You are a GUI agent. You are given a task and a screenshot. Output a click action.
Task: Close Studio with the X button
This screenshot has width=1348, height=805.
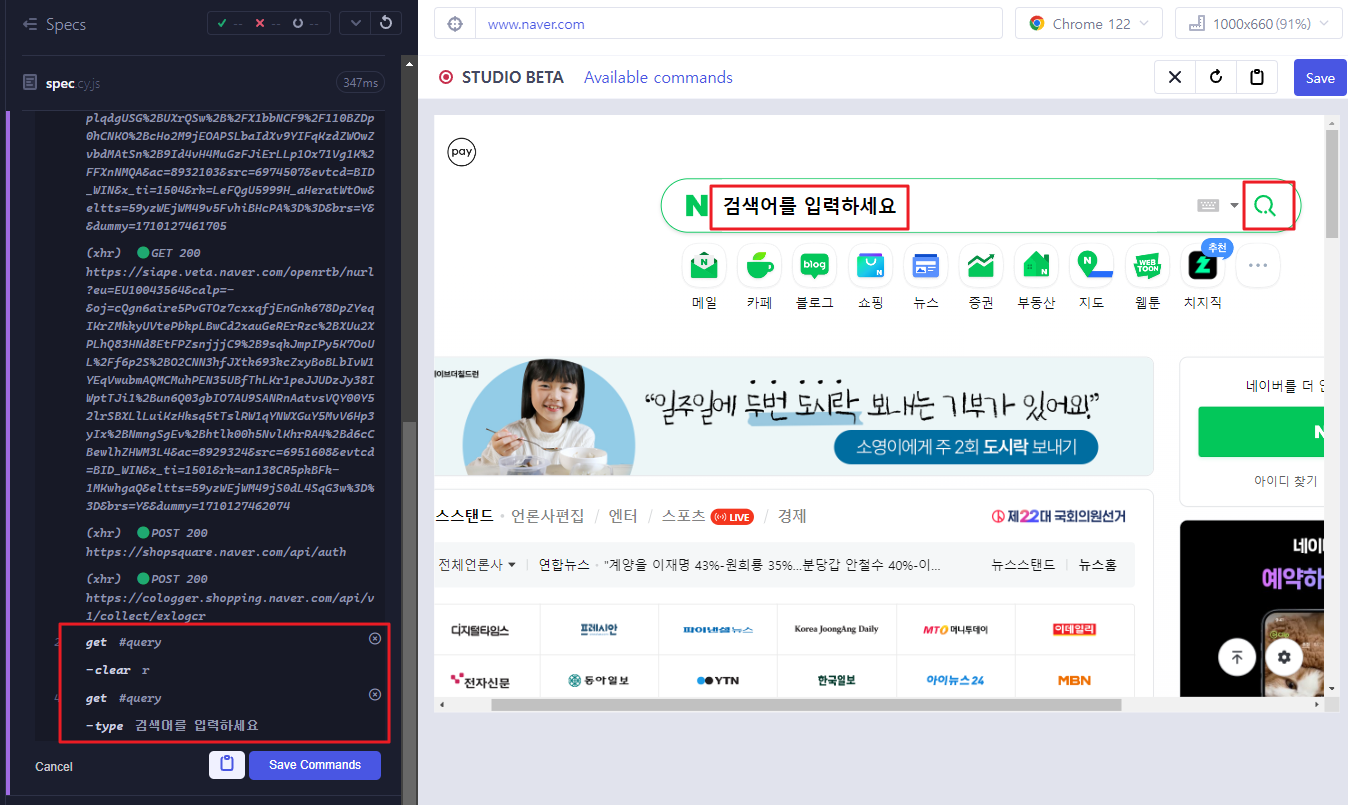point(1175,77)
